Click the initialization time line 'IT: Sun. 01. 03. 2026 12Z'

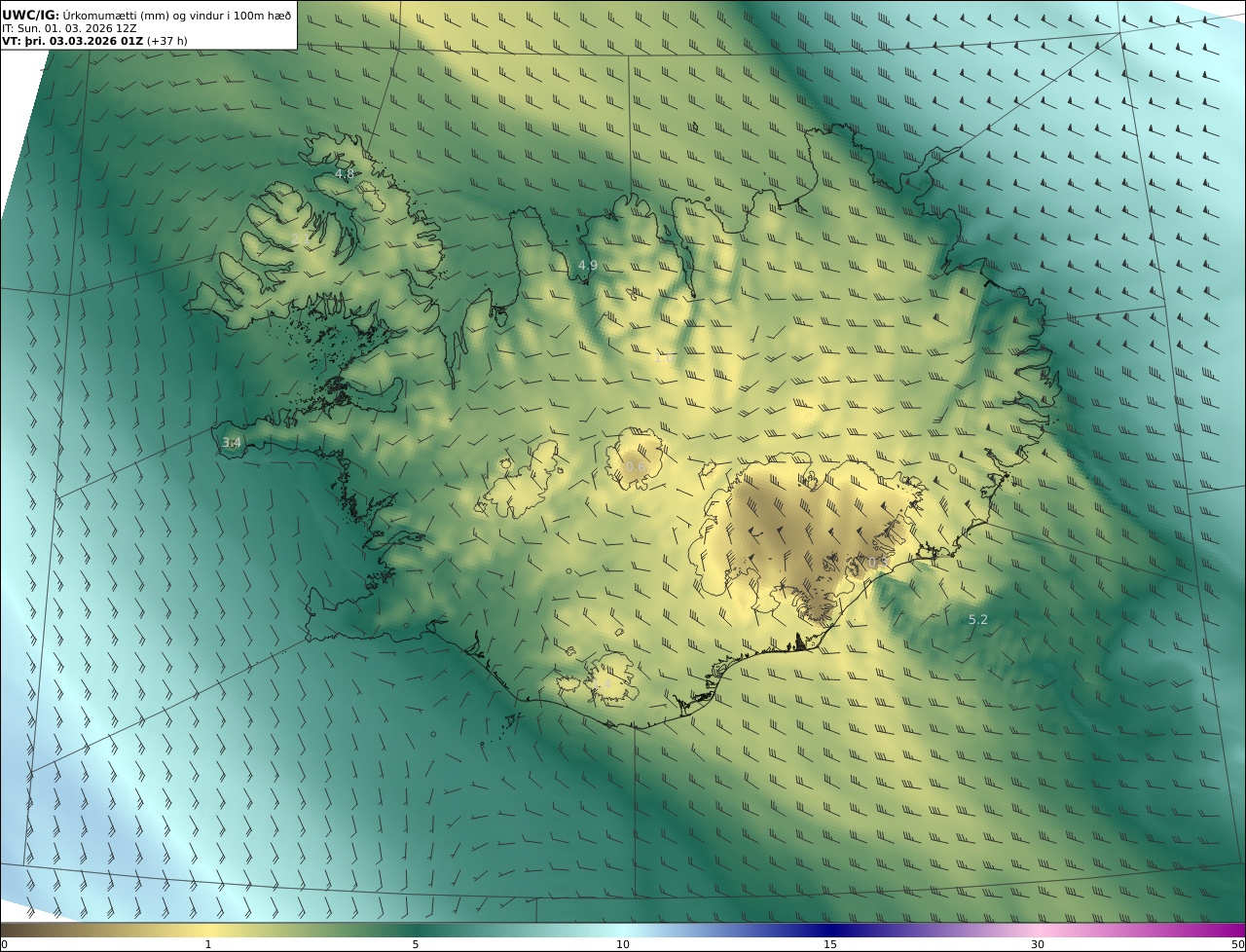[69, 28]
